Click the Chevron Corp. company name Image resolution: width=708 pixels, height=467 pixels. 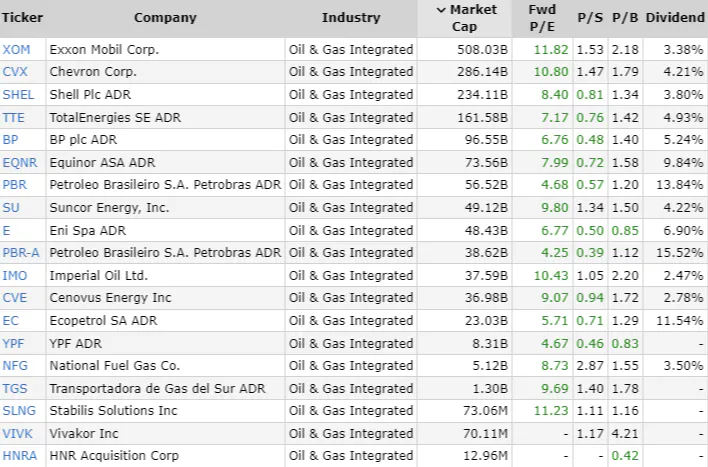[93, 72]
